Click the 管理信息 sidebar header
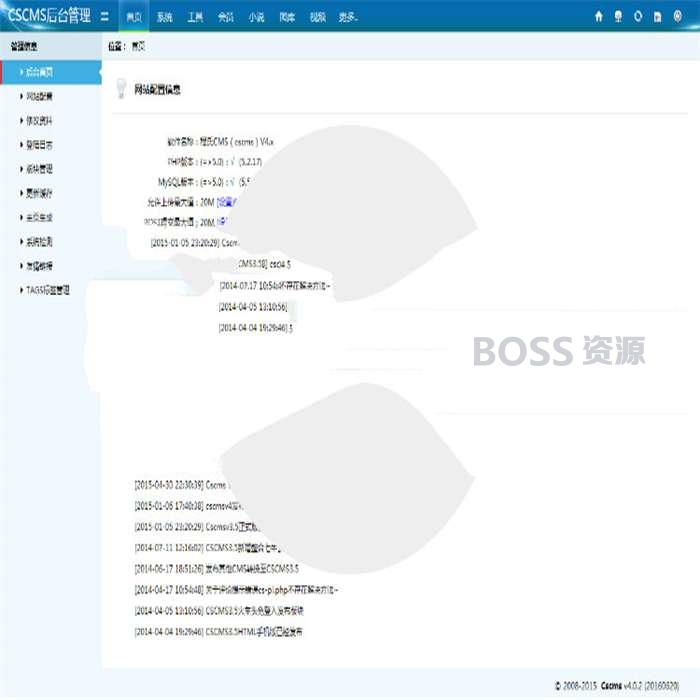 (24, 46)
